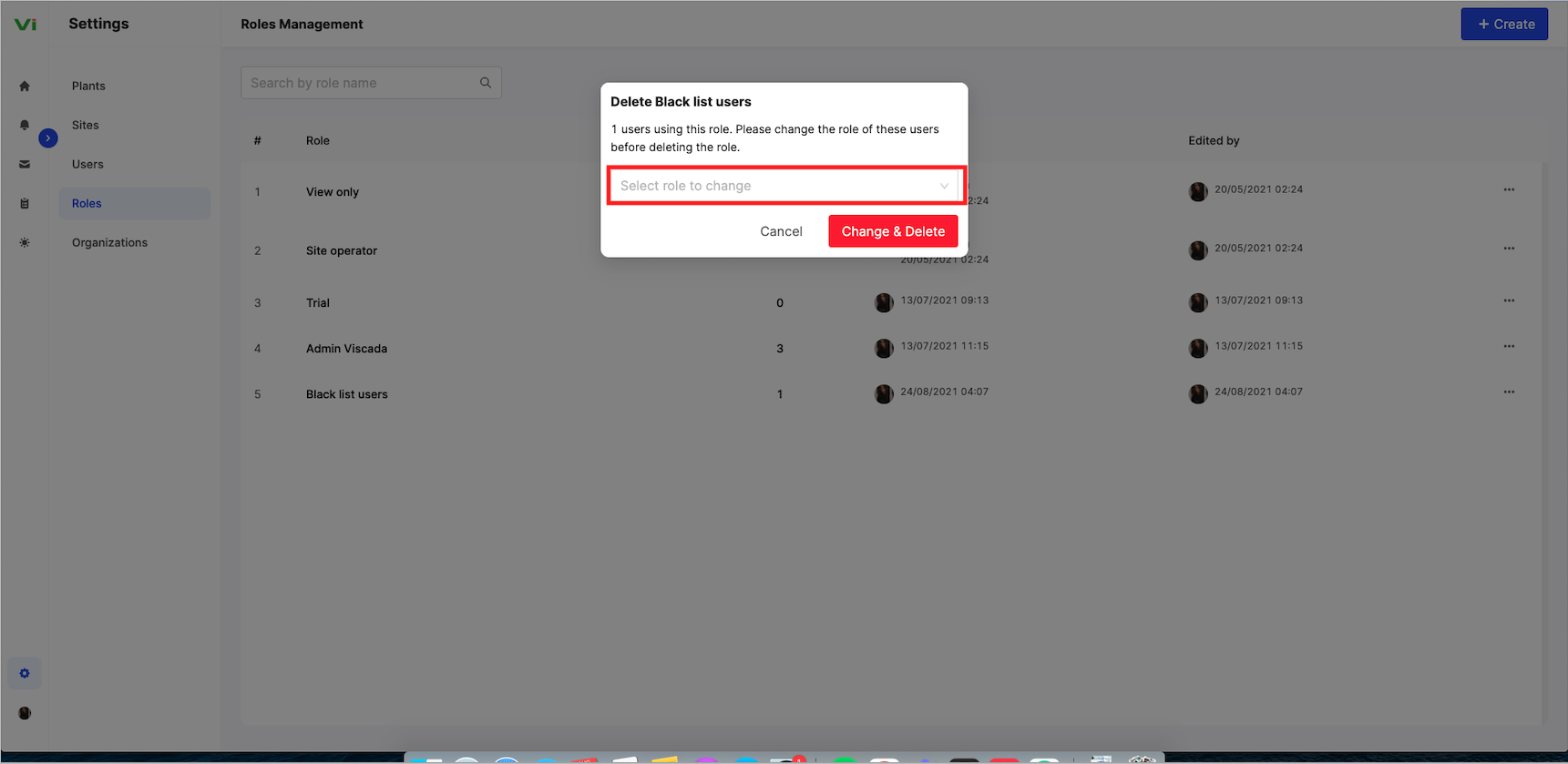Click editor avatar in Black list users row

pyautogui.click(x=1198, y=393)
